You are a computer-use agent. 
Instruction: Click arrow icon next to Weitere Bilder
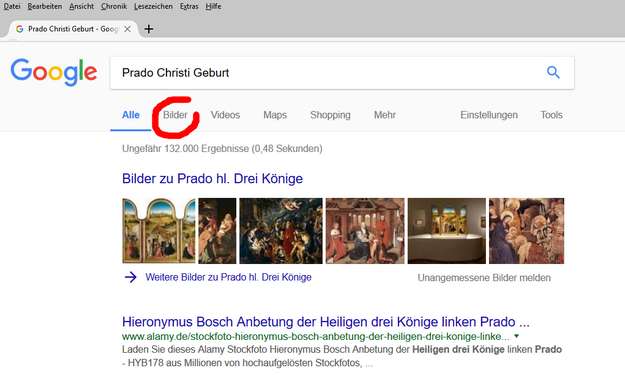pos(131,277)
